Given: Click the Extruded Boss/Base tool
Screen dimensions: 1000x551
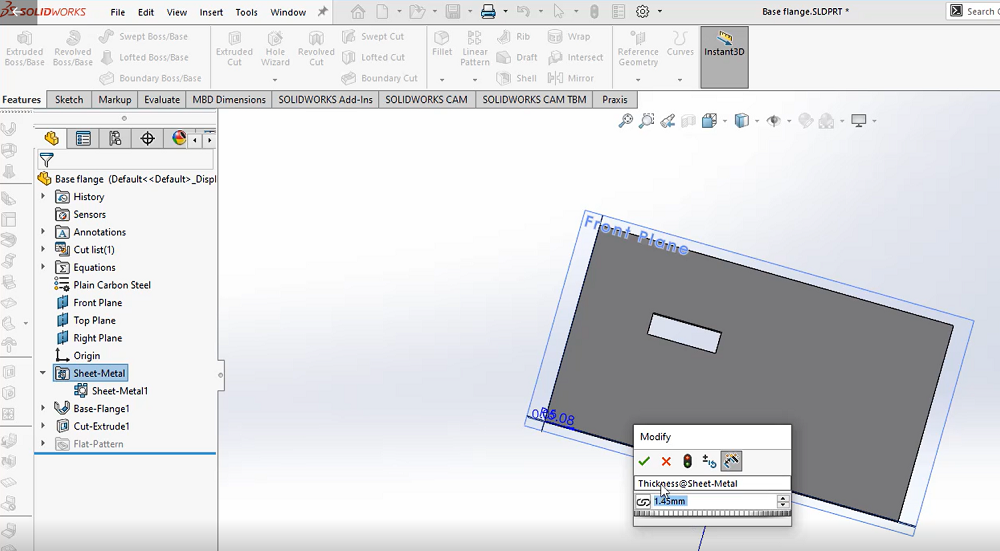Looking at the screenshot, I should coord(24,48).
